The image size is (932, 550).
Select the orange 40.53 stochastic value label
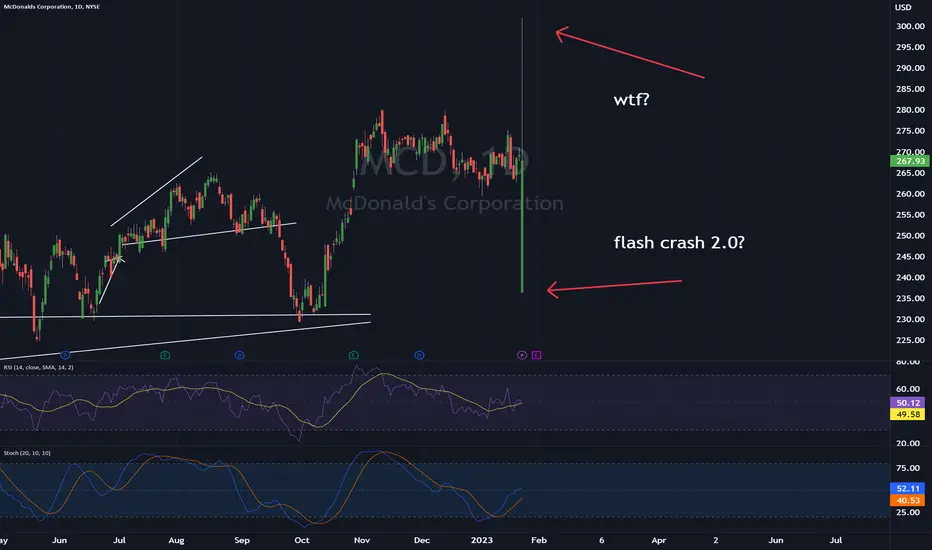(x=908, y=501)
